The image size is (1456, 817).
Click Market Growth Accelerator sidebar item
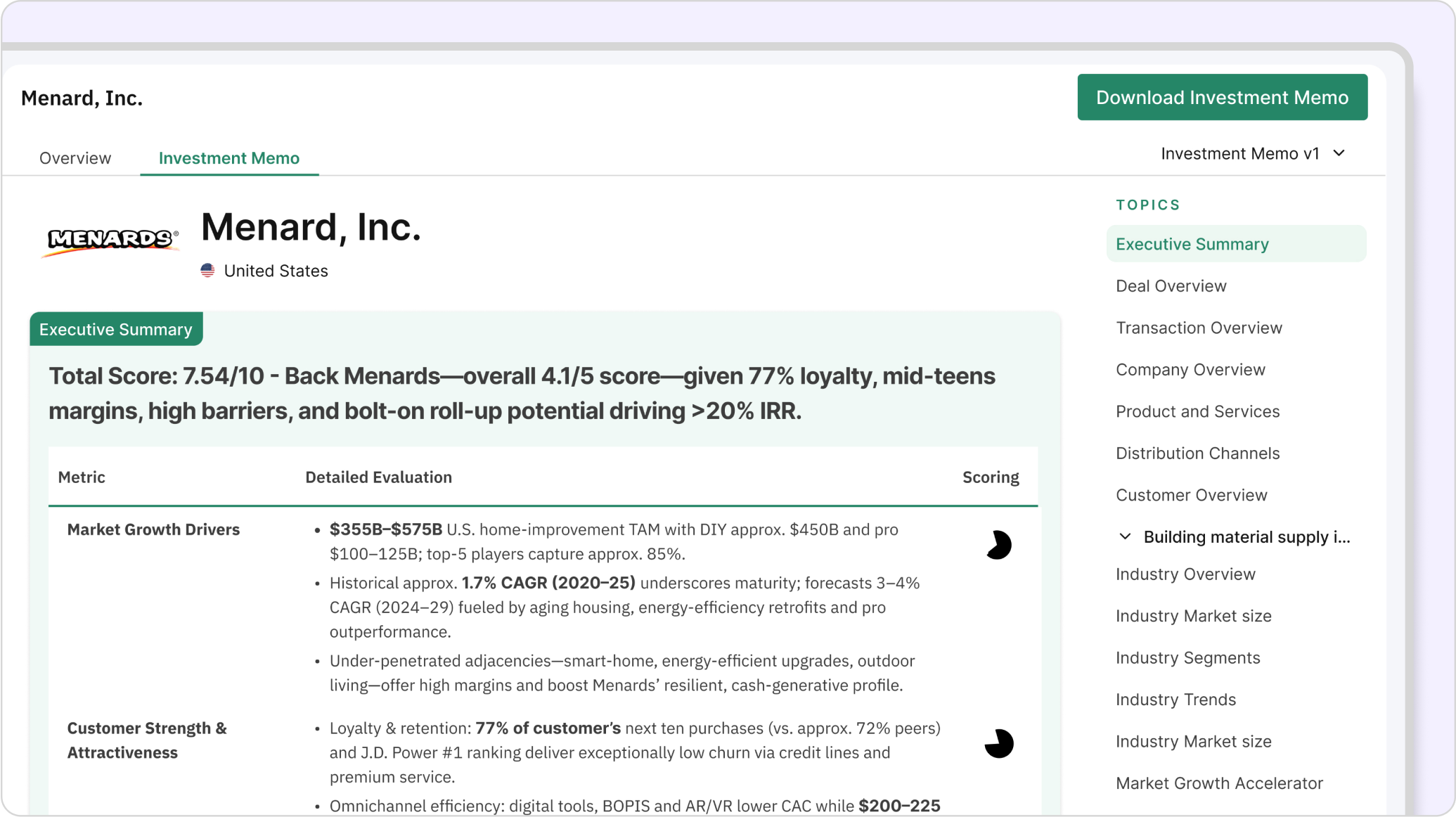click(x=1219, y=783)
